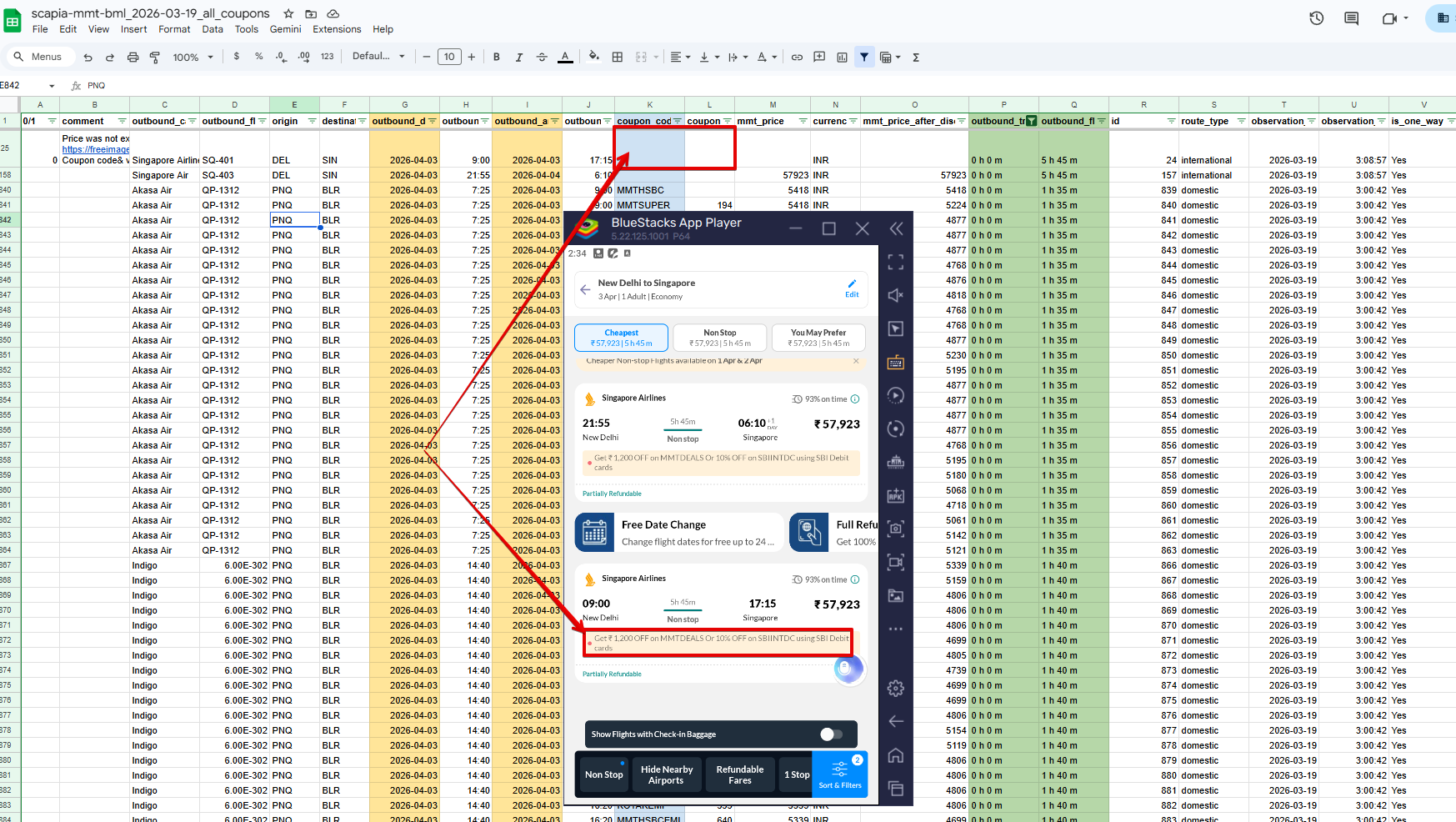The width and height of the screenshot is (1456, 822).
Task: Open the fill color picker
Action: coord(593,57)
